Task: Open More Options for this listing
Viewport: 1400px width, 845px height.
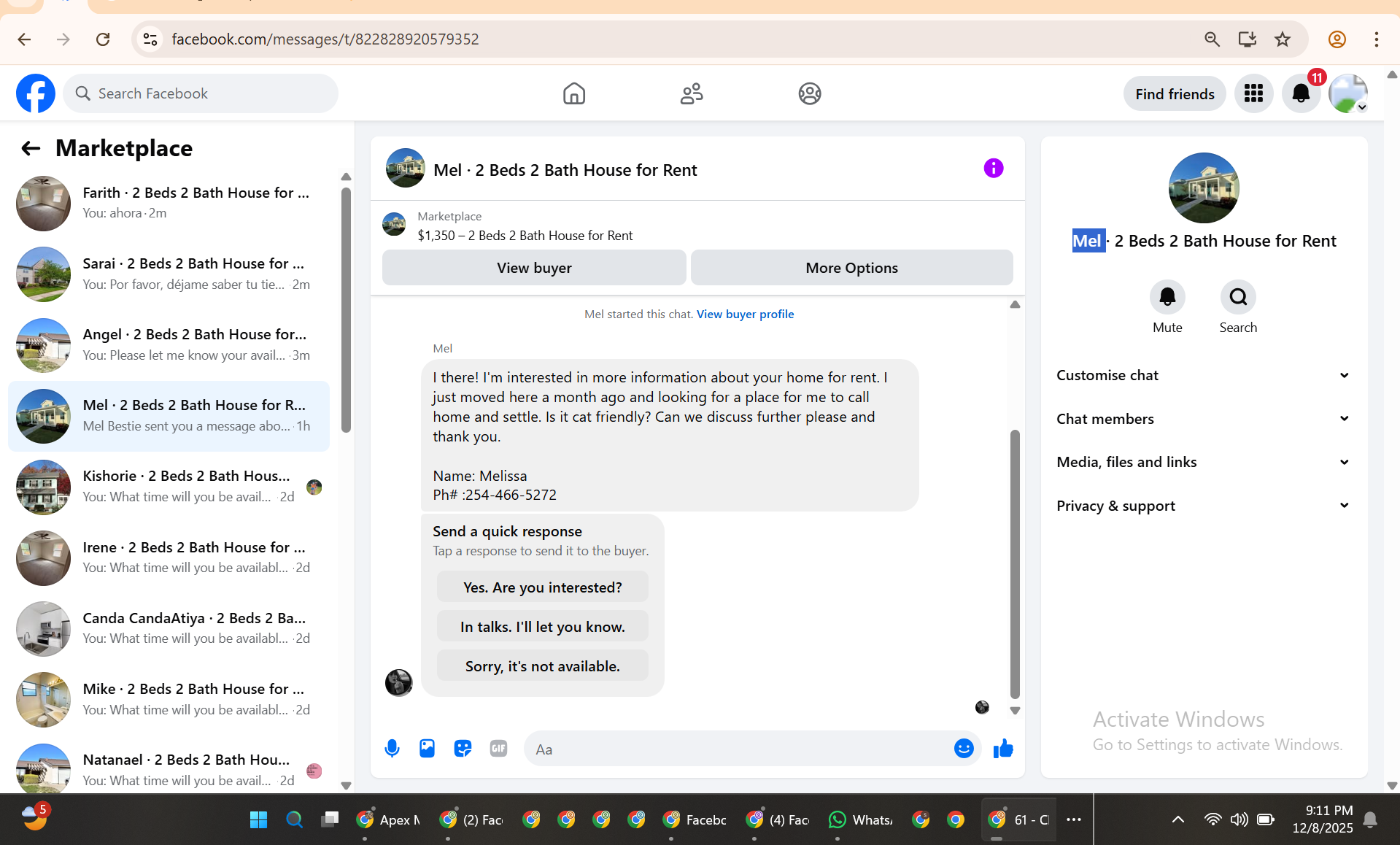Action: 851,268
